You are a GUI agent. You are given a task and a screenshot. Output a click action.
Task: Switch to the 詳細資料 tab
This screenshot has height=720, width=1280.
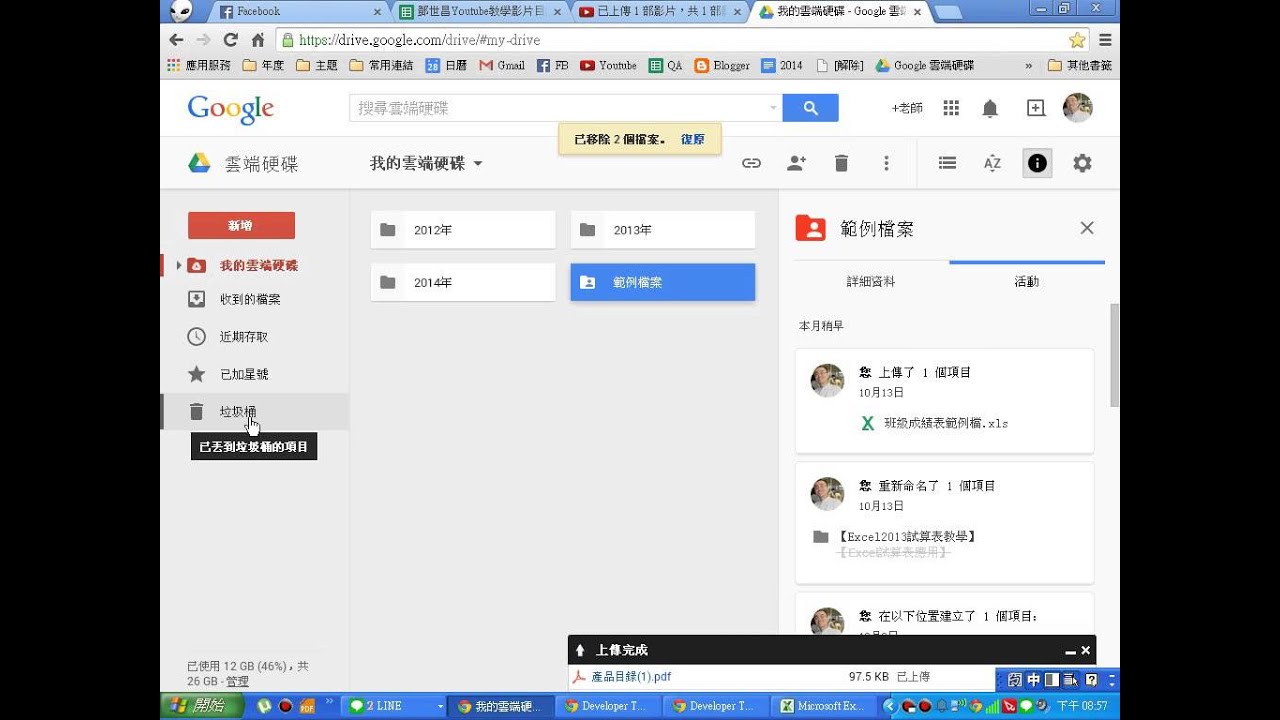871,282
